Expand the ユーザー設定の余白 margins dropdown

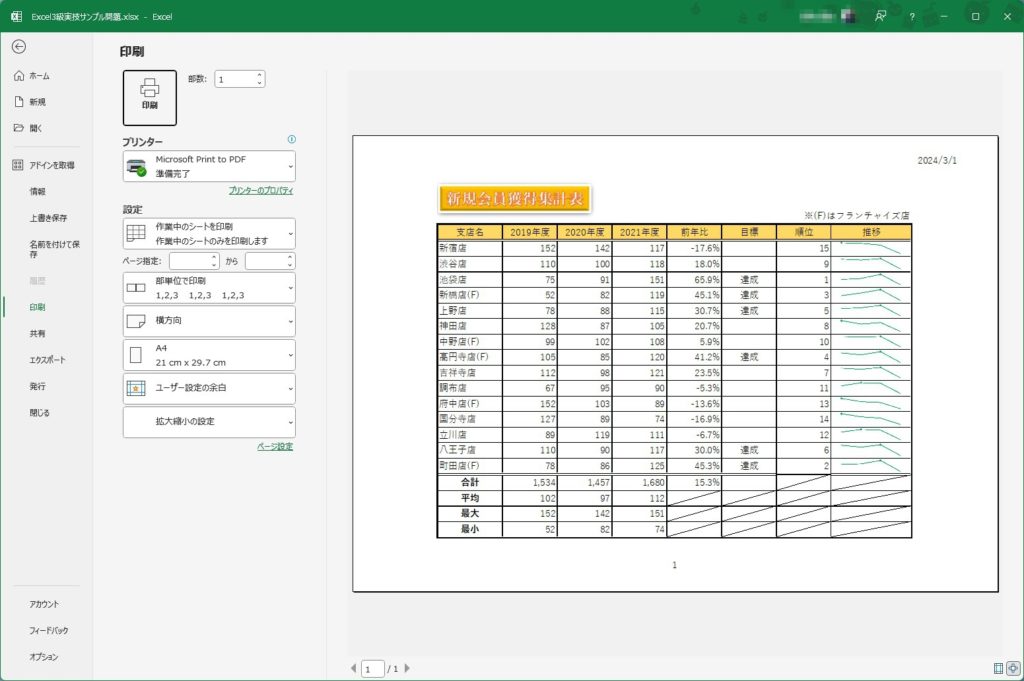209,388
